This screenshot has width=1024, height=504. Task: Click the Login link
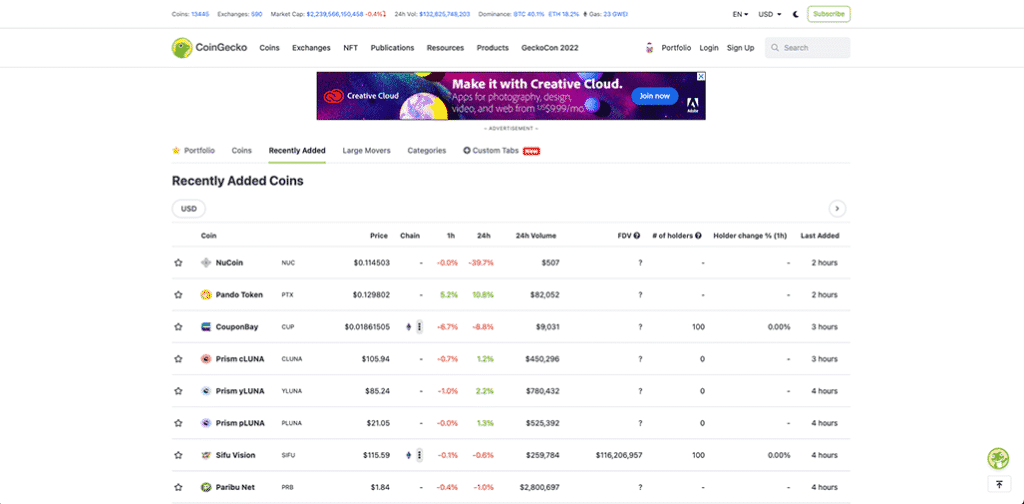pos(709,48)
